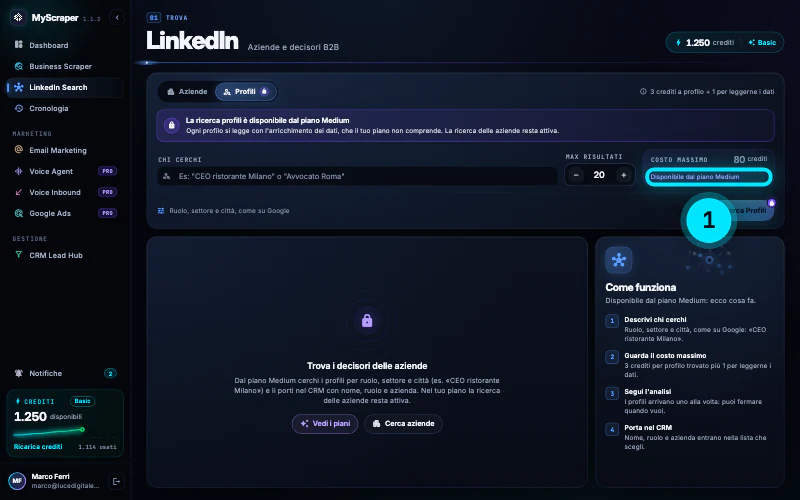This screenshot has width=800, height=500.
Task: Increase max risultati with plus button
Action: (x=623, y=175)
